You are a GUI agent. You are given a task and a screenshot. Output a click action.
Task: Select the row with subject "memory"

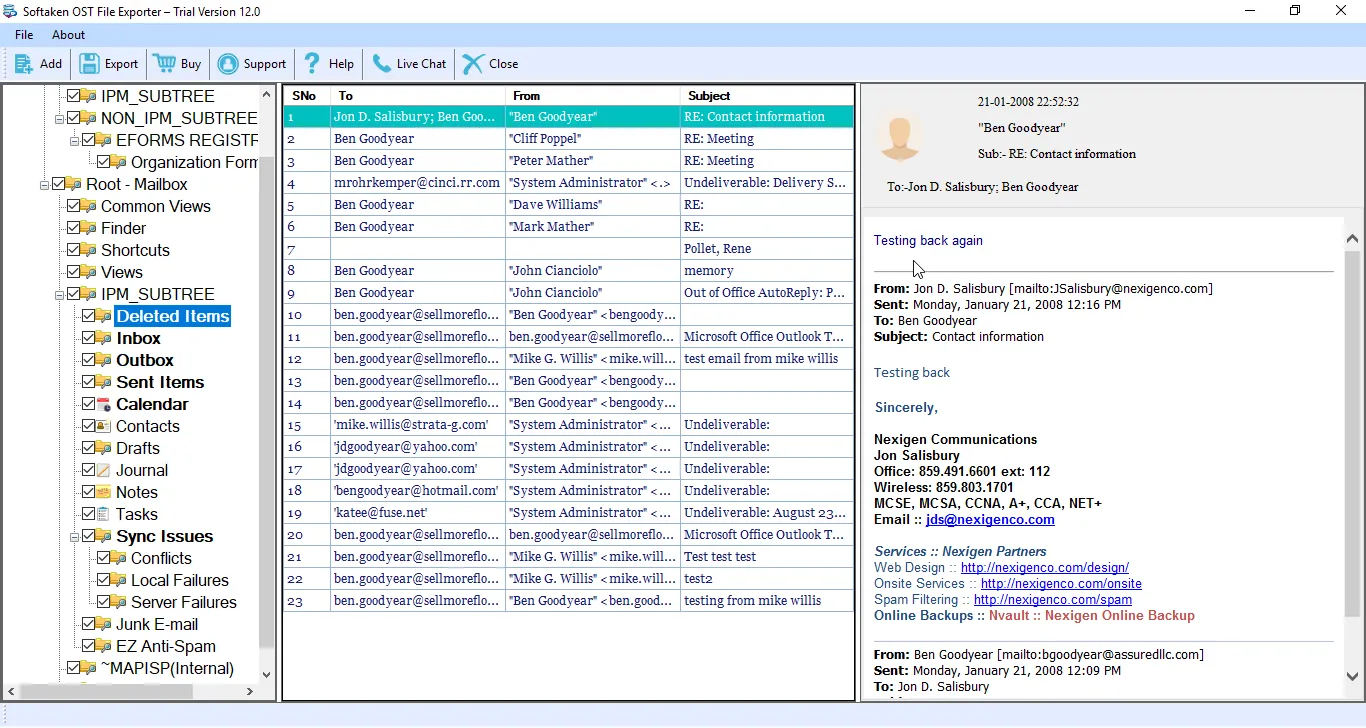569,271
